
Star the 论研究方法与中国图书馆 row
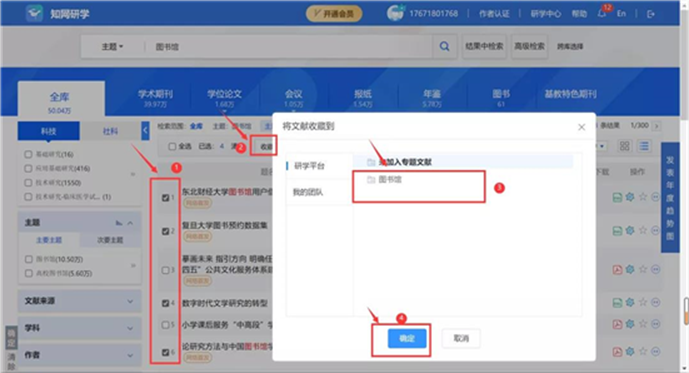point(643,351)
